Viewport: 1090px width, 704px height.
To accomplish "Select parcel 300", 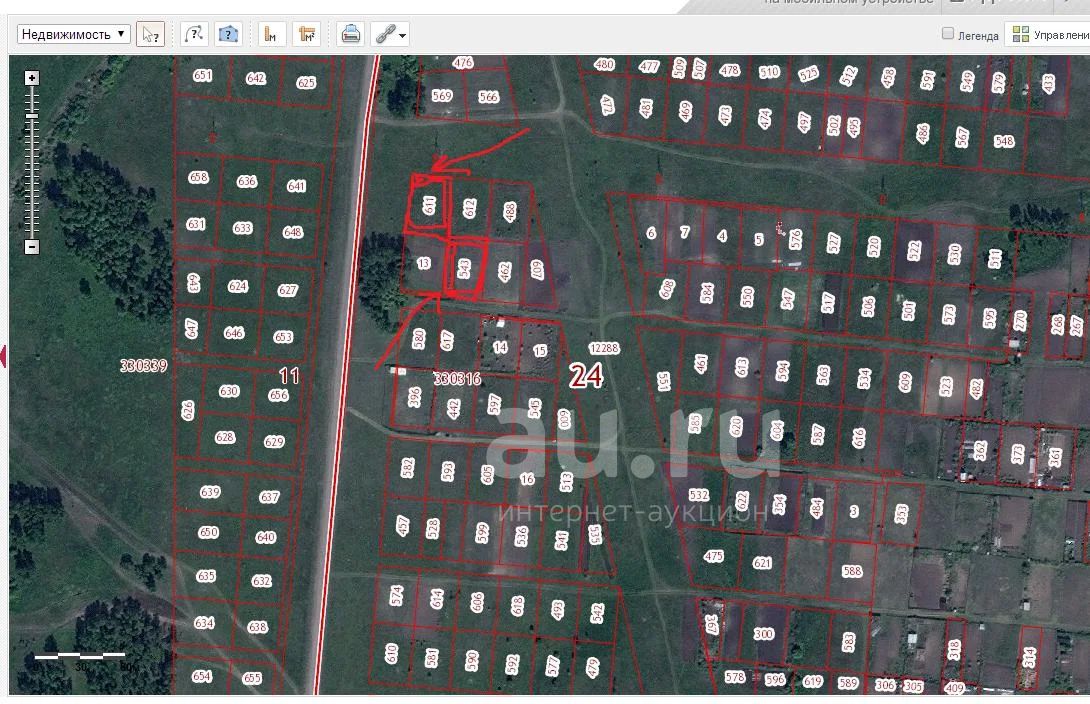I will click(763, 634).
